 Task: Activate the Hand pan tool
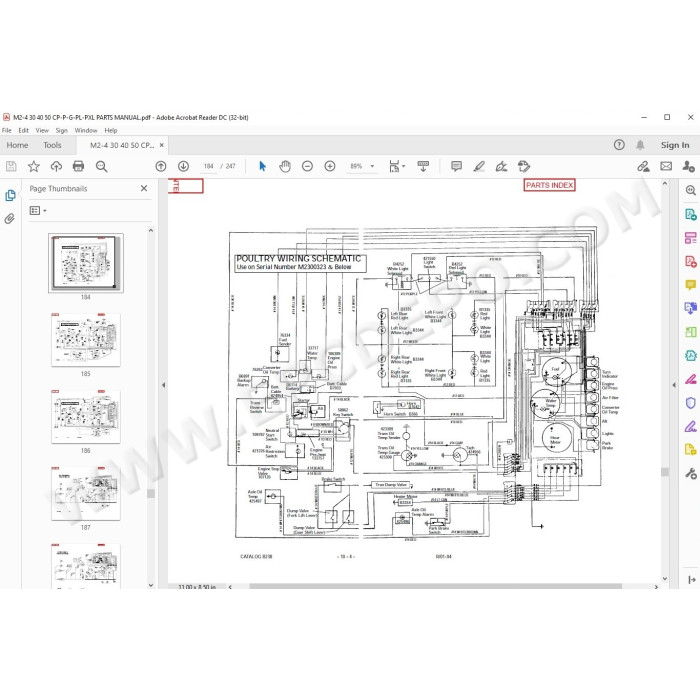click(285, 167)
